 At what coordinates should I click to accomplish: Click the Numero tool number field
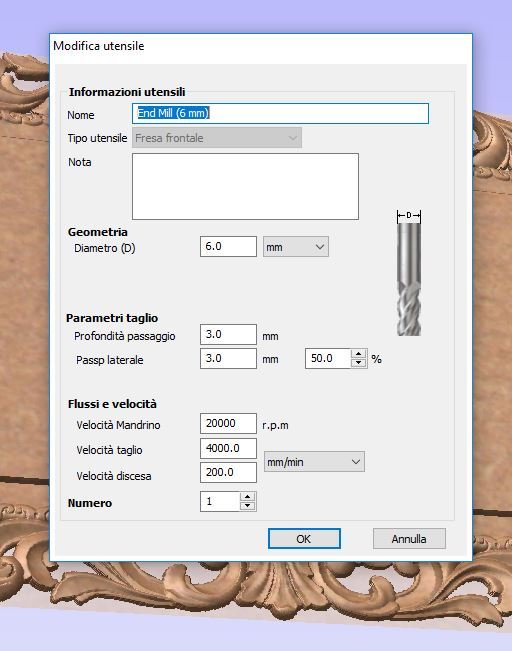(220, 502)
